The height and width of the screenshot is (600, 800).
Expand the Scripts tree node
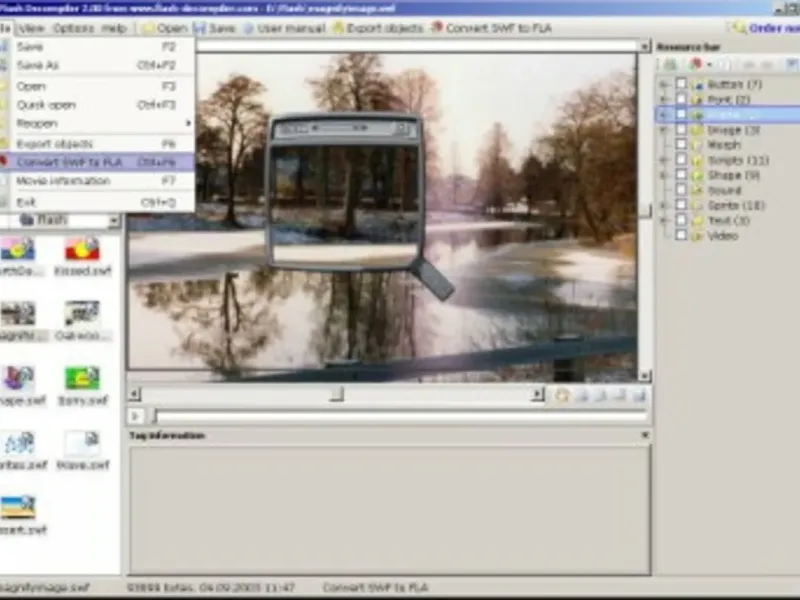point(663,160)
